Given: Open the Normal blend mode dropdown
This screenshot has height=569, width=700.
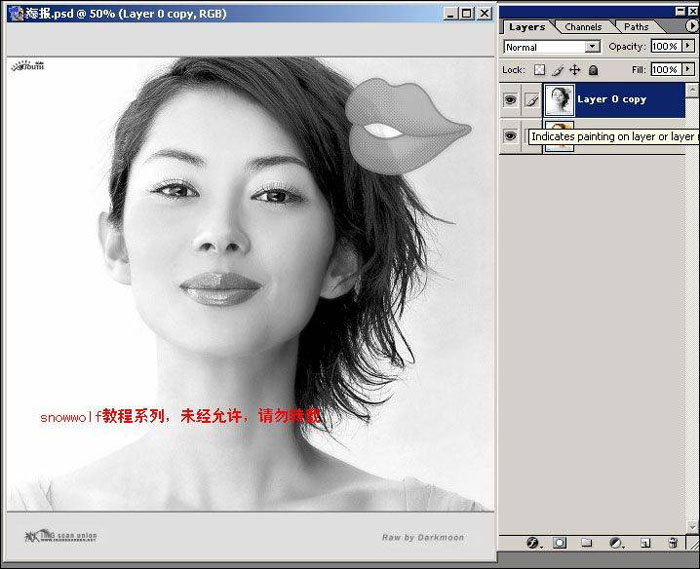Looking at the screenshot, I should click(x=592, y=47).
